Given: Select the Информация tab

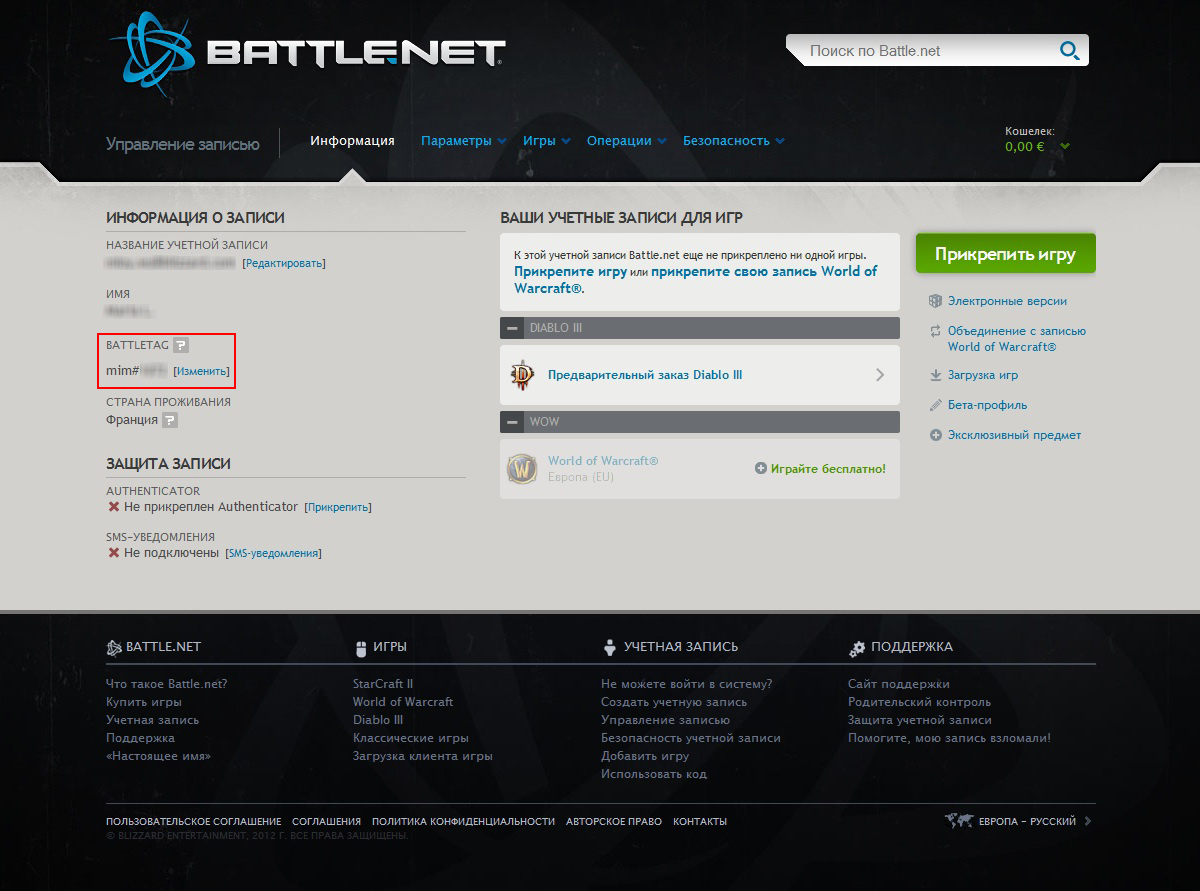Looking at the screenshot, I should (352, 141).
